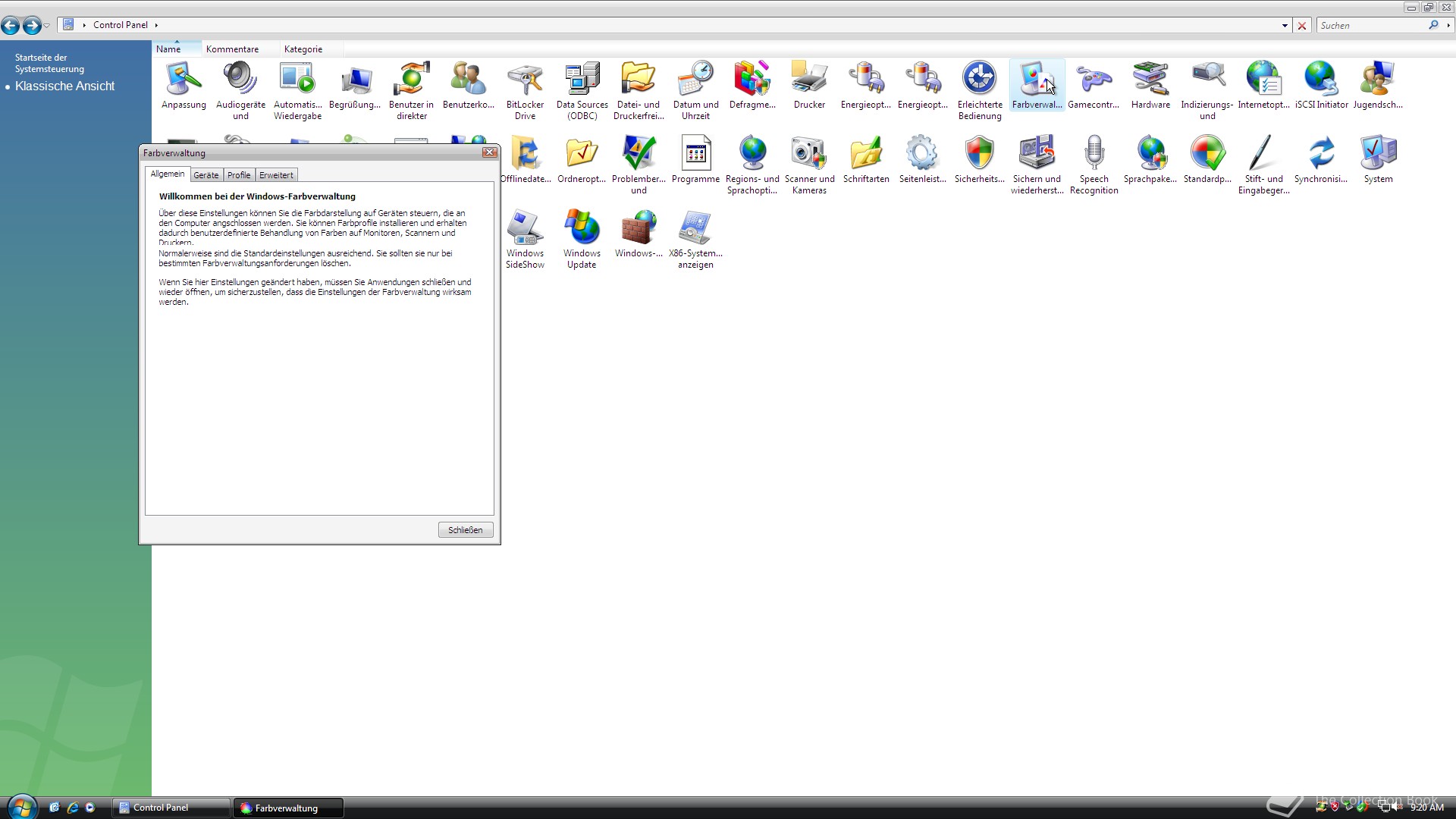Open Startseite der Systemsteuerung link

tap(49, 63)
